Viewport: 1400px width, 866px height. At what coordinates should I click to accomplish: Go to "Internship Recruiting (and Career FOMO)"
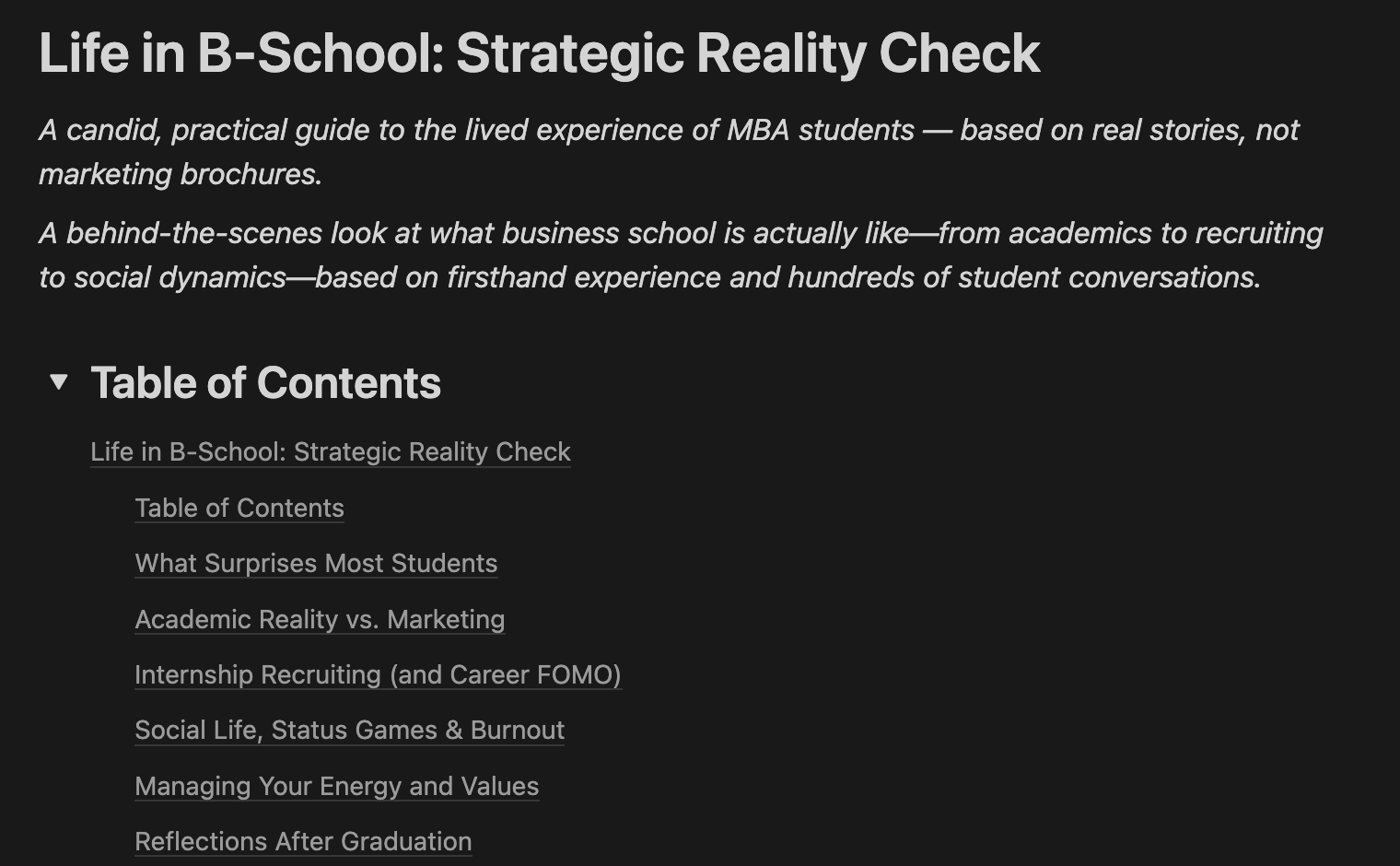pyautogui.click(x=378, y=675)
